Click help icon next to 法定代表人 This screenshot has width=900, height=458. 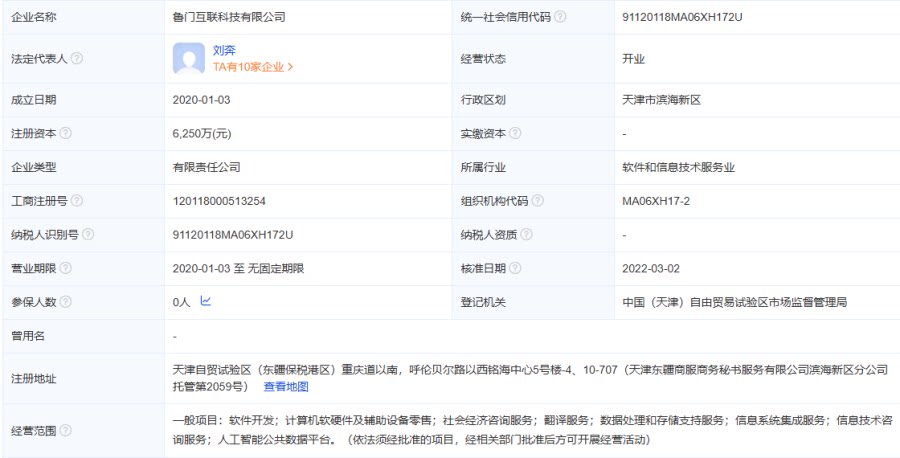[77, 59]
